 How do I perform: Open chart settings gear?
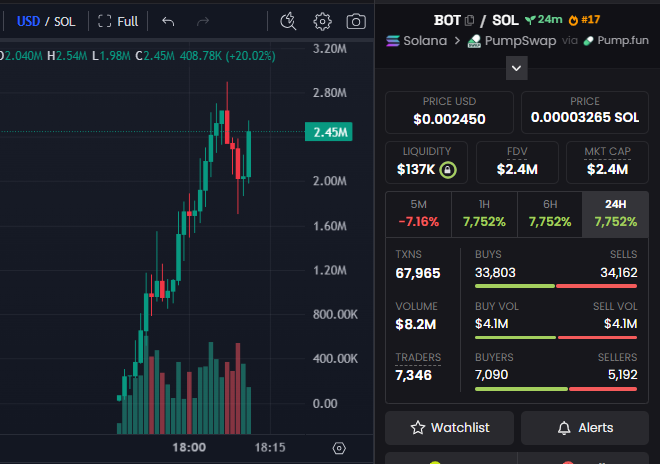click(x=322, y=21)
